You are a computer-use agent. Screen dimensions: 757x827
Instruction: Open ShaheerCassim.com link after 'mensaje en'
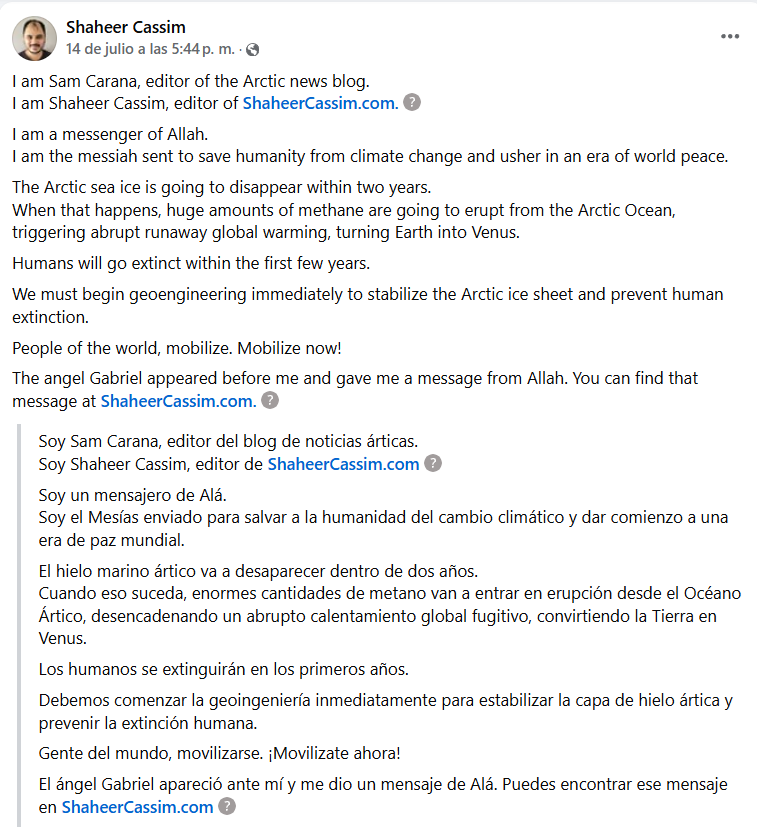[x=137, y=807]
